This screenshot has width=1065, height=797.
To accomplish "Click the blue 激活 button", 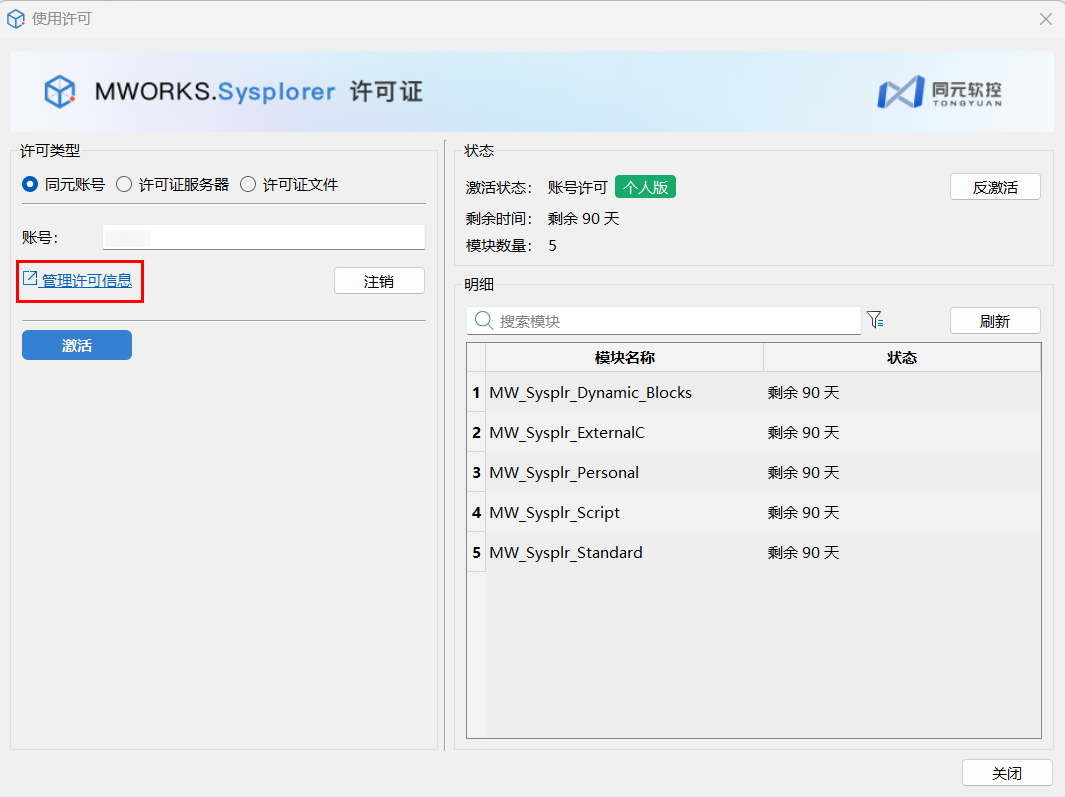I will click(x=77, y=345).
